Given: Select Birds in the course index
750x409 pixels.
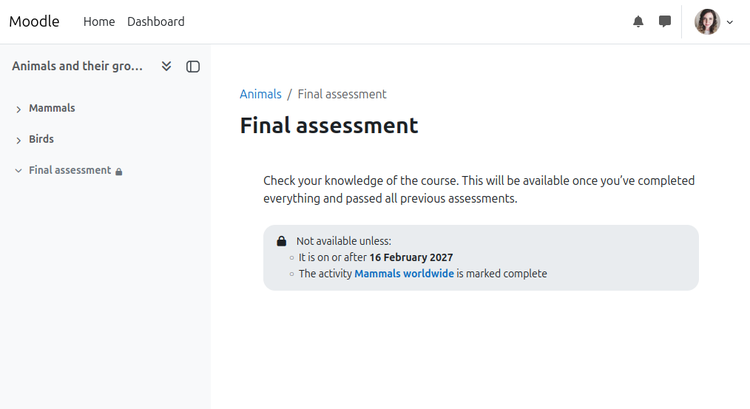Looking at the screenshot, I should [41, 139].
